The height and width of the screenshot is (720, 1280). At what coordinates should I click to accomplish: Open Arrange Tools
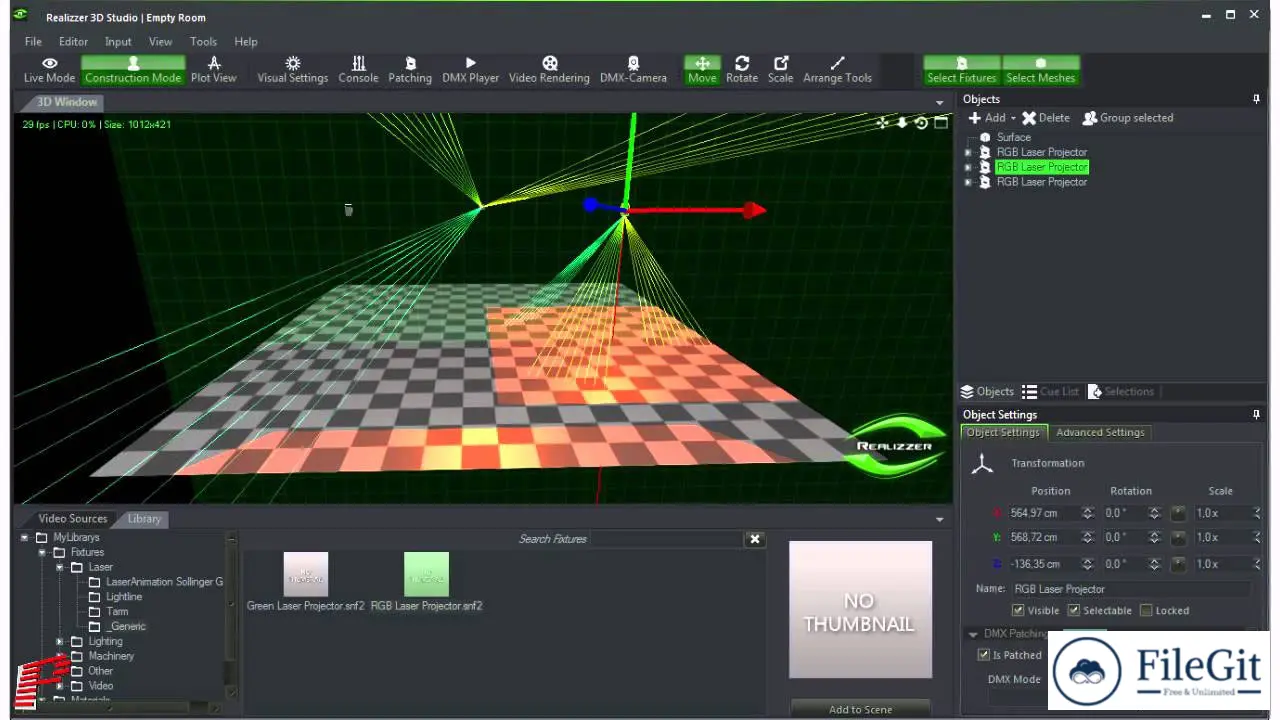(837, 70)
